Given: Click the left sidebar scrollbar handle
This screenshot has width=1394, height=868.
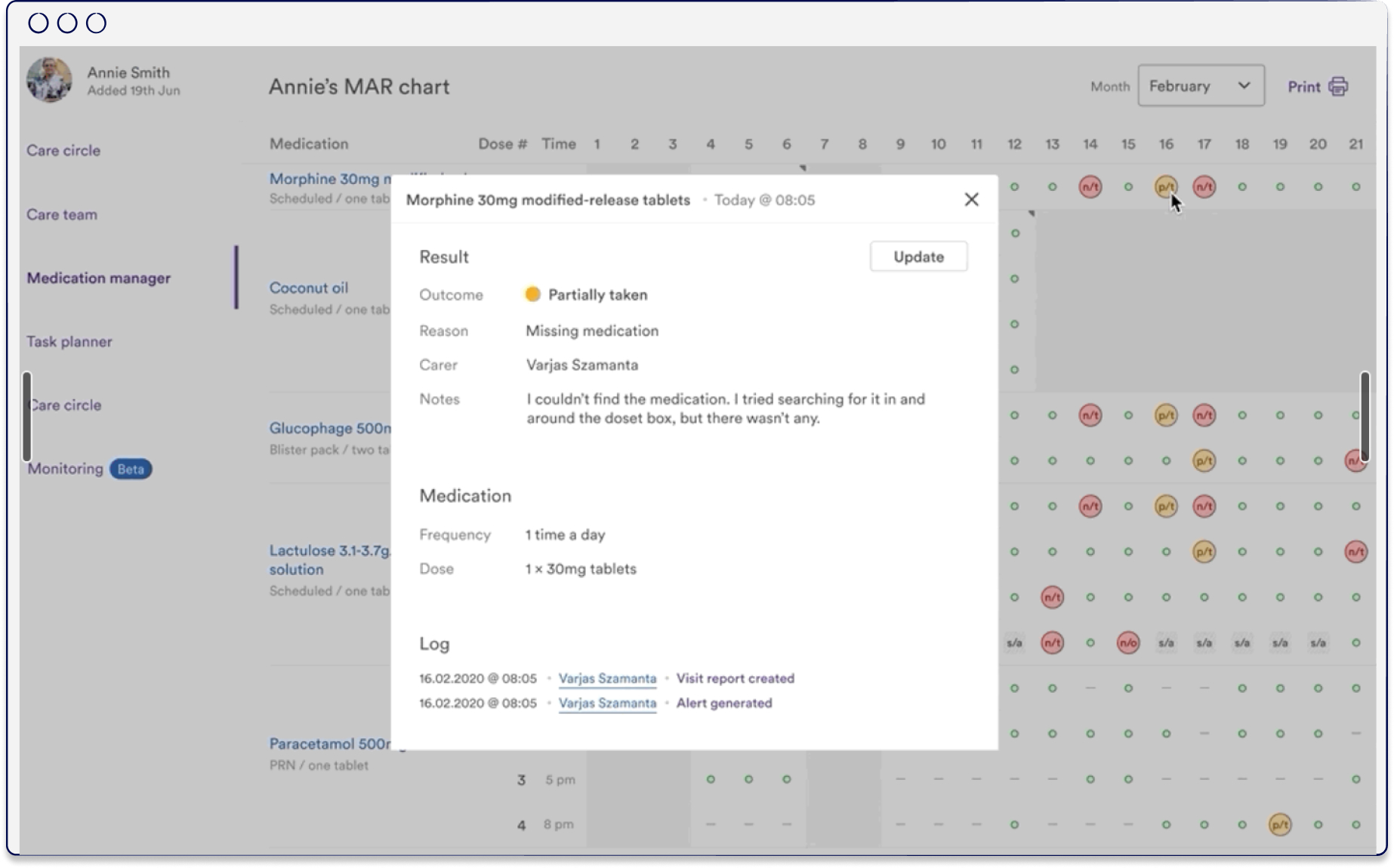Looking at the screenshot, I should [x=26, y=416].
